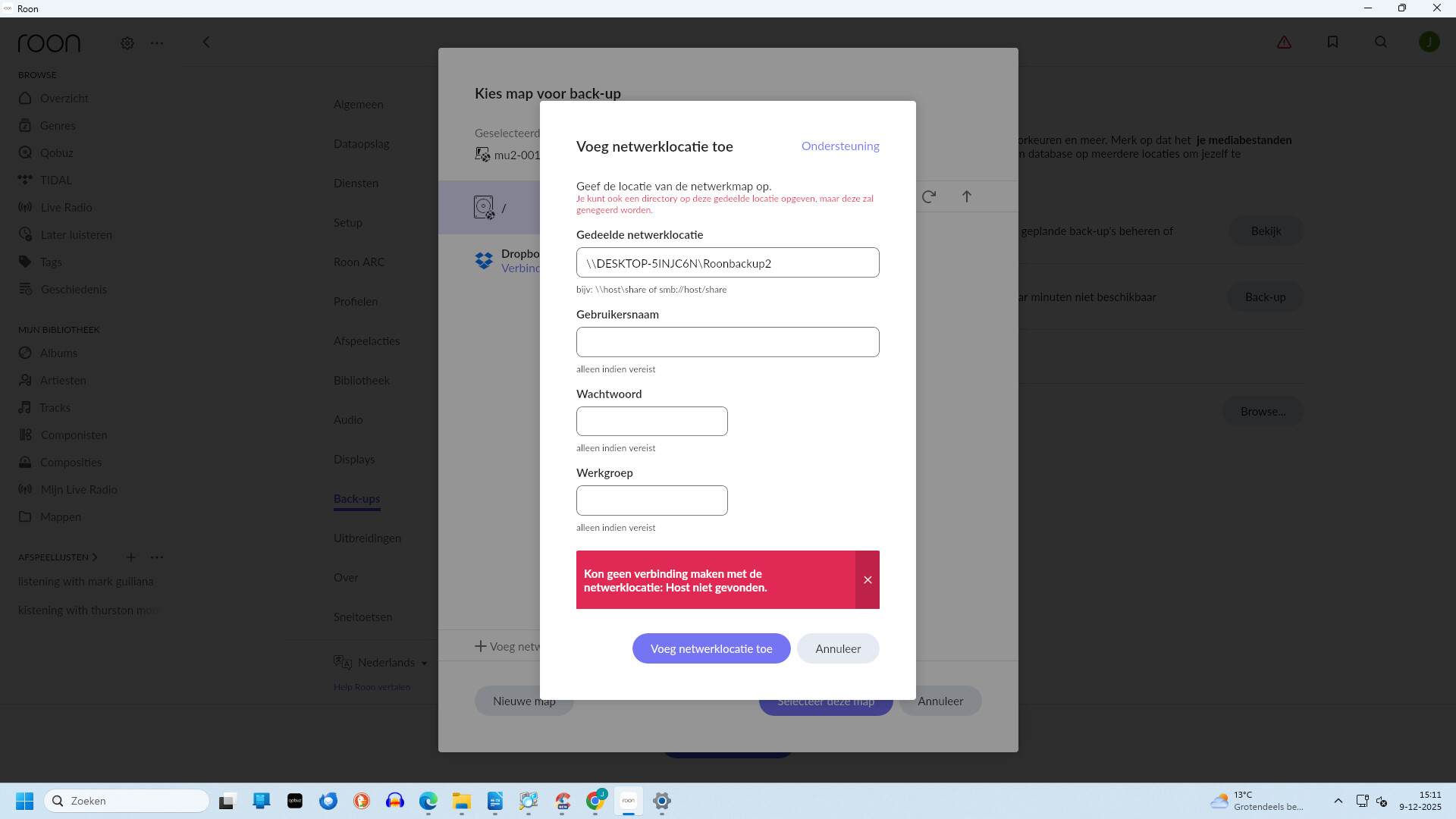
Task: Click the Wachtwoord input box
Action: coord(651,422)
